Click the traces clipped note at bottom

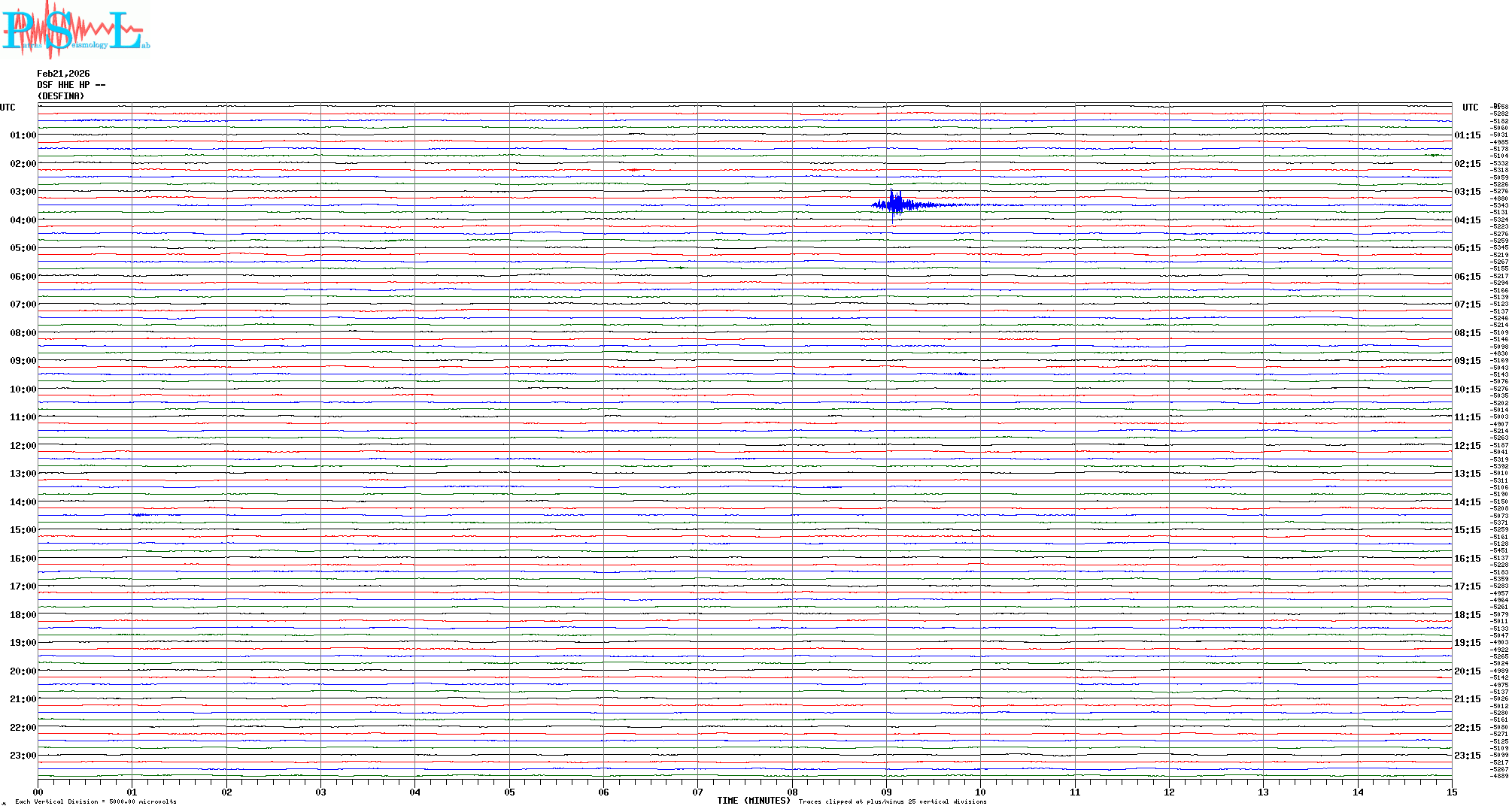892,801
